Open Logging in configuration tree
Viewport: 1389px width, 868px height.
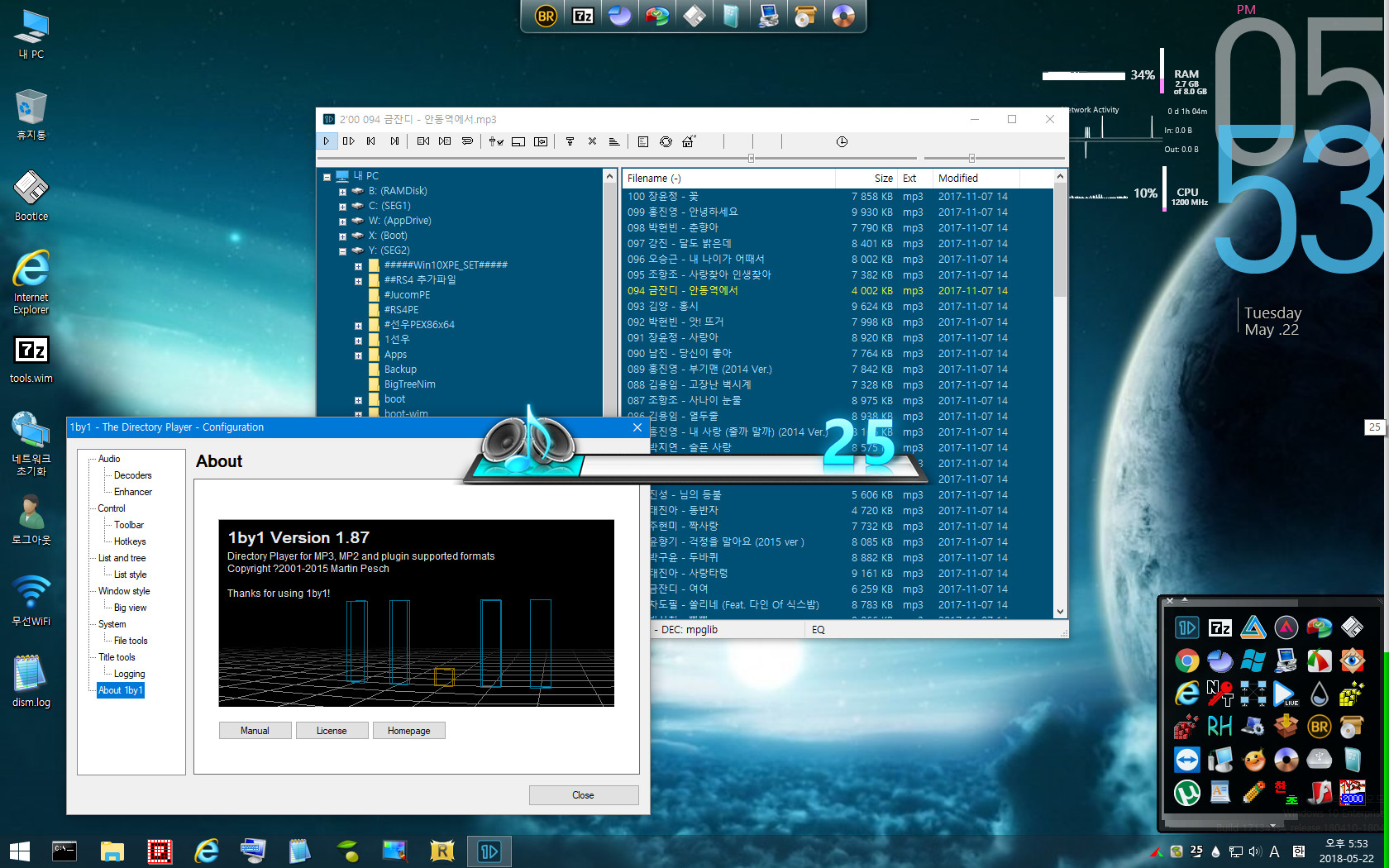(x=129, y=674)
